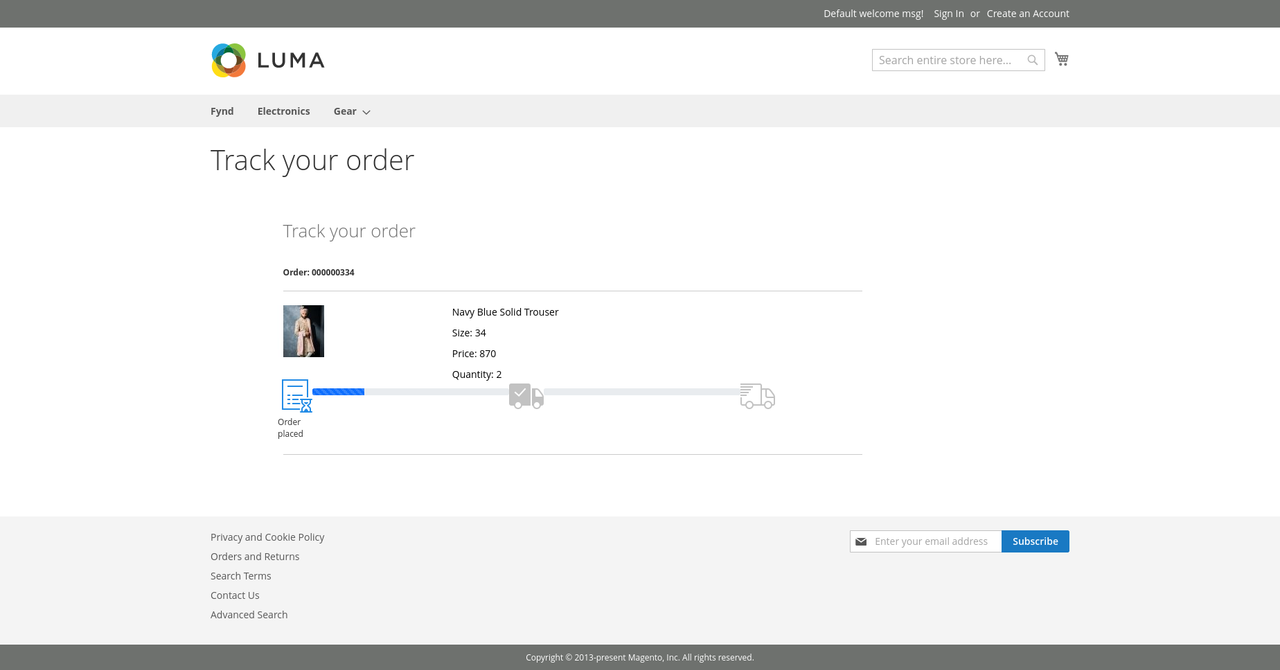
Task: Click the delivery truck icon
Action: click(756, 396)
